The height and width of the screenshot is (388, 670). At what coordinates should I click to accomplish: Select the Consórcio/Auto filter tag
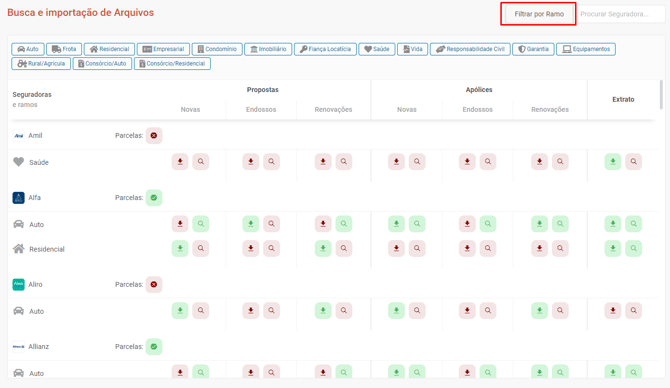pyautogui.click(x=102, y=64)
